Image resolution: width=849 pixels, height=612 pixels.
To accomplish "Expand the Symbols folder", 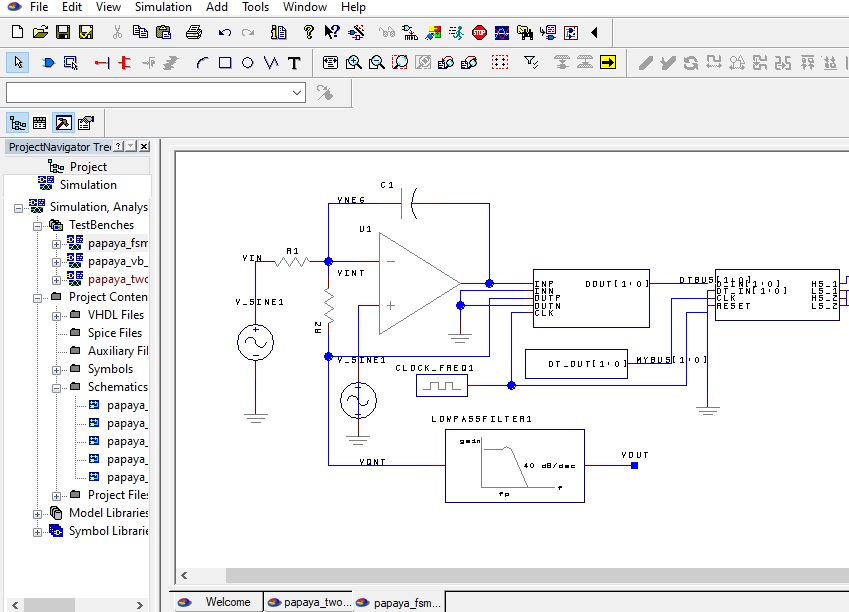I will pos(56,370).
